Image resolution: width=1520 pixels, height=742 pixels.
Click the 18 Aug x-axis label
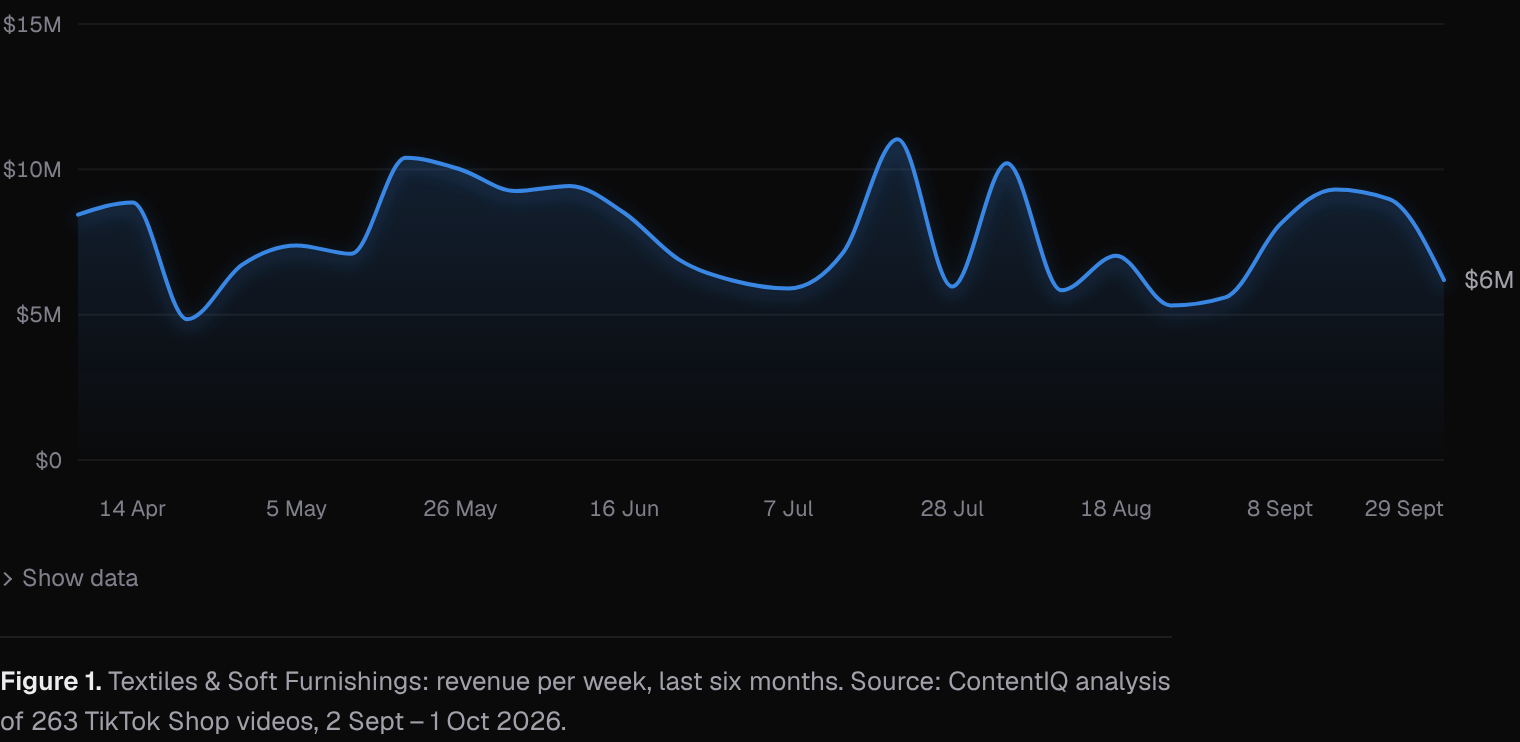pos(1116,509)
